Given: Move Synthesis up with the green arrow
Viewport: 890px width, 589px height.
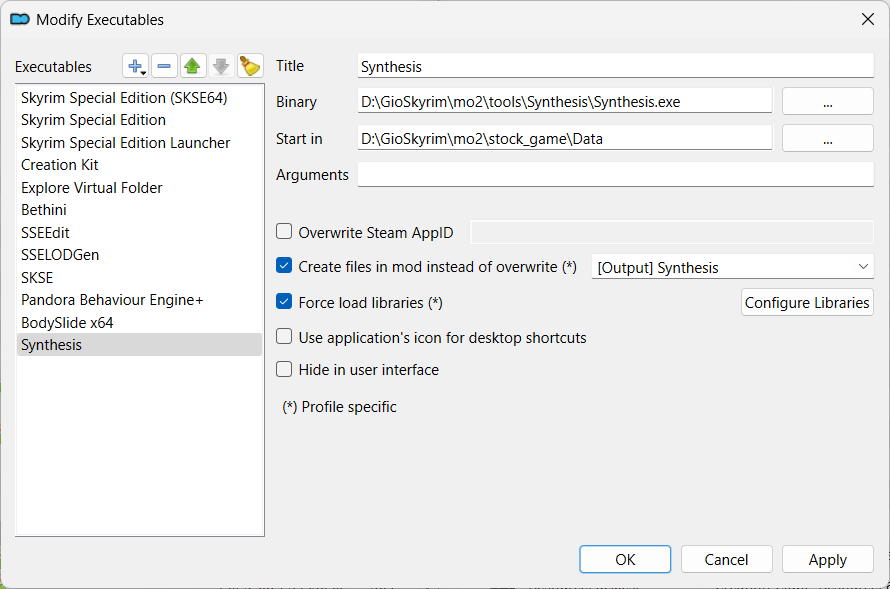Looking at the screenshot, I should 192,65.
